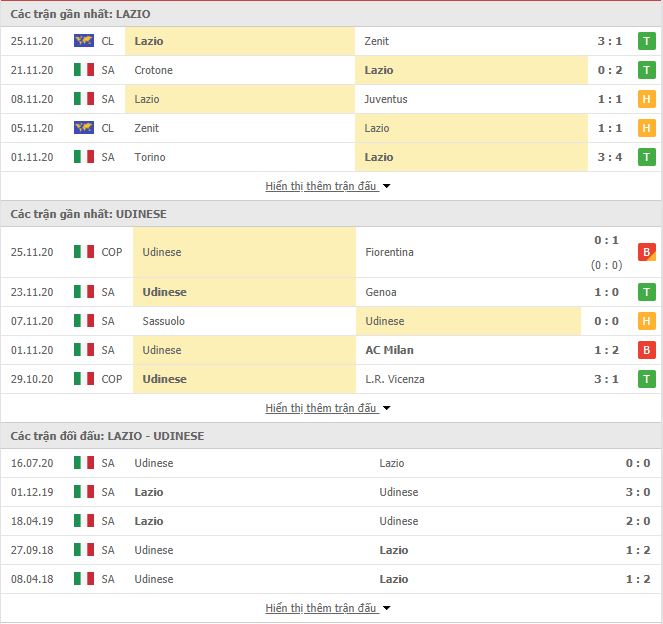Click the AC Milan team name
This screenshot has height=624, width=663.
pyautogui.click(x=389, y=350)
